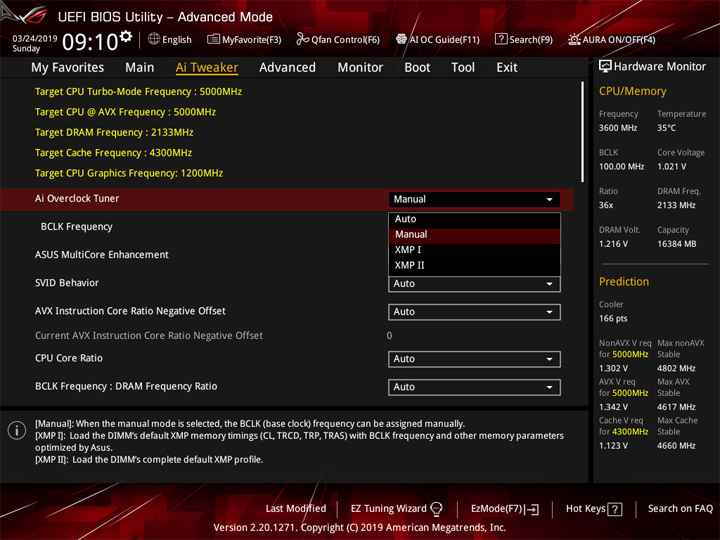Switch to EzMode(F7)
The image size is (720, 540).
click(505, 509)
